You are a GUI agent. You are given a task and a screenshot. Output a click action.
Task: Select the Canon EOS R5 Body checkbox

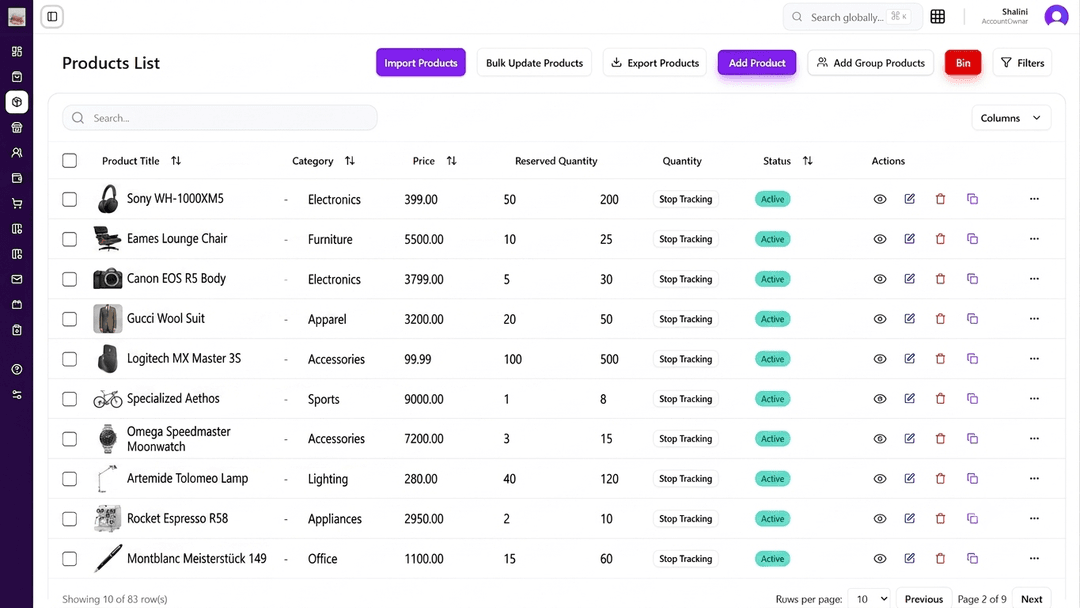point(70,279)
